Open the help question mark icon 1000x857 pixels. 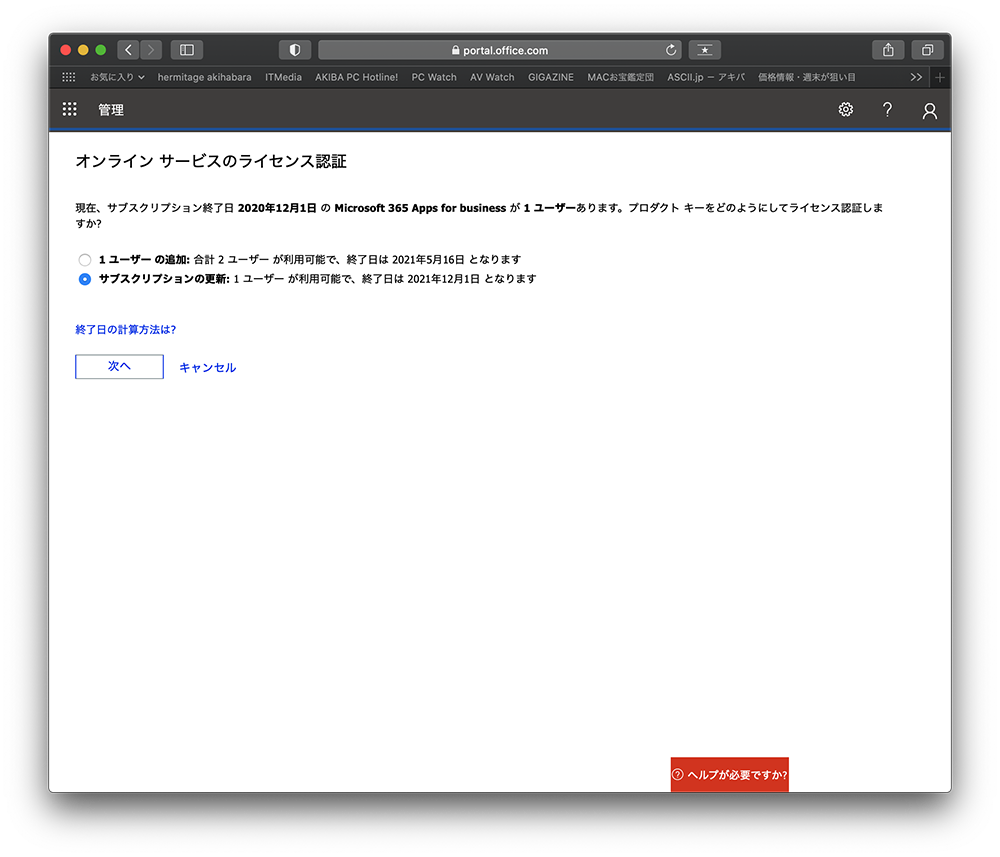coord(887,110)
